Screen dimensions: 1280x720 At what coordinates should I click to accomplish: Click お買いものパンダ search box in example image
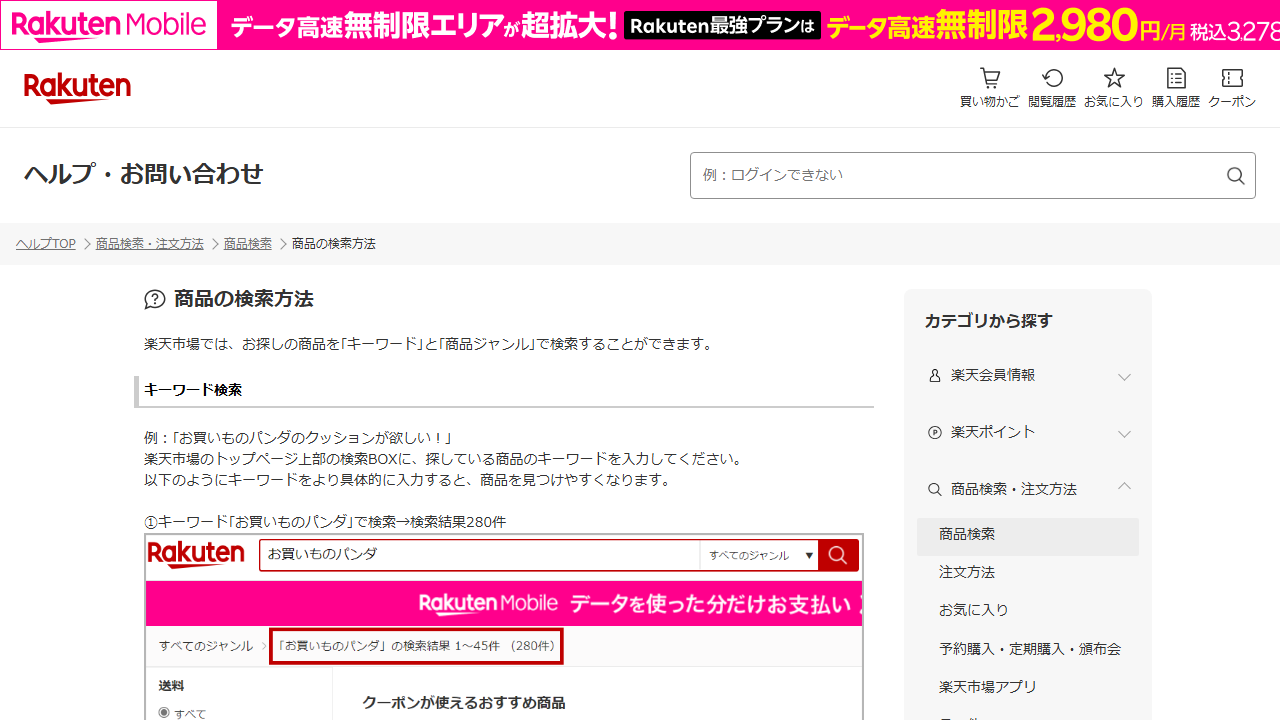coord(480,555)
